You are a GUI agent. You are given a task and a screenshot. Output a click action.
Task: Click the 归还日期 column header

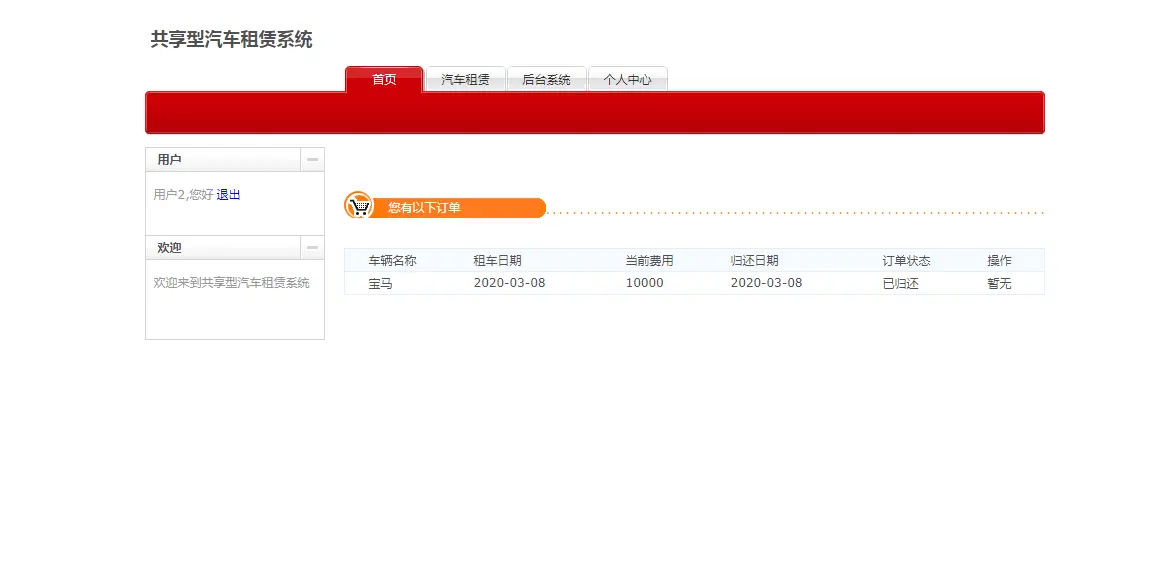(755, 261)
